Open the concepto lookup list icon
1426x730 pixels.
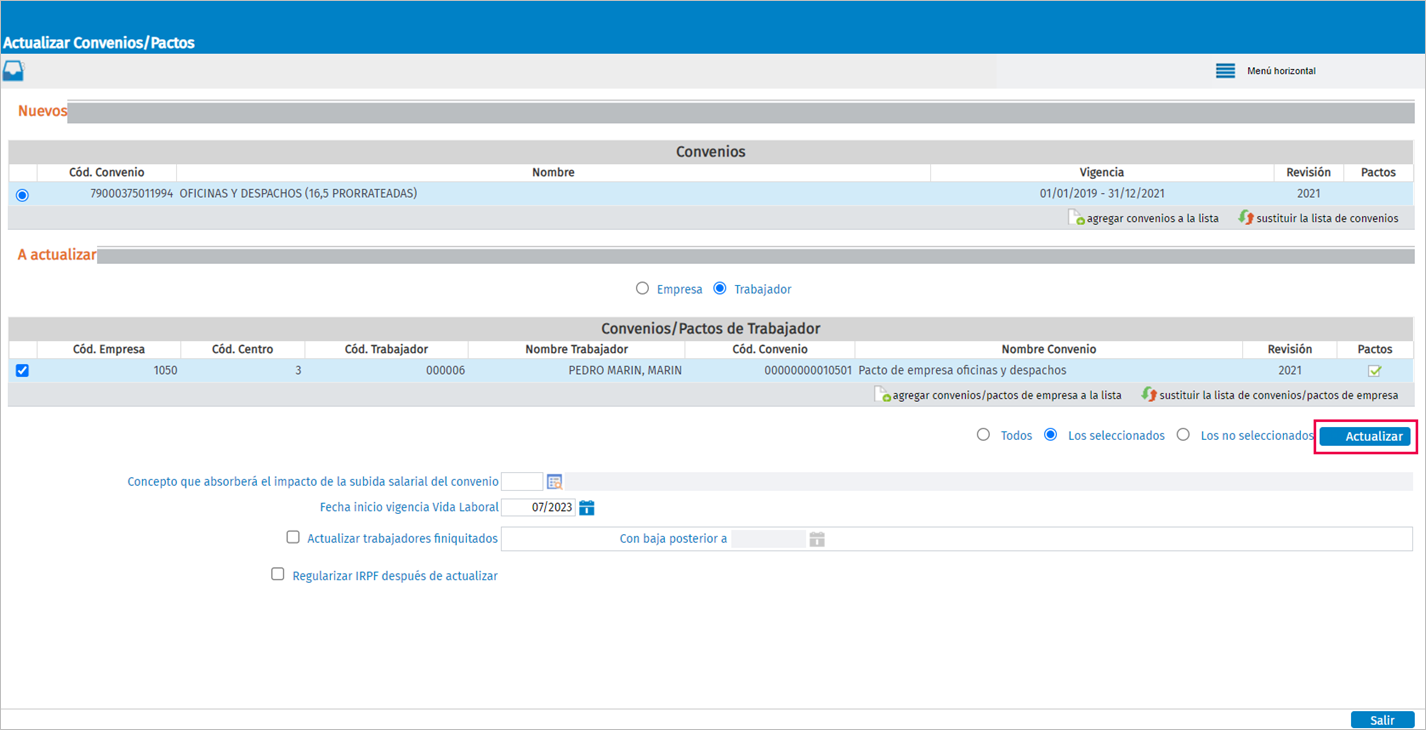tap(555, 482)
